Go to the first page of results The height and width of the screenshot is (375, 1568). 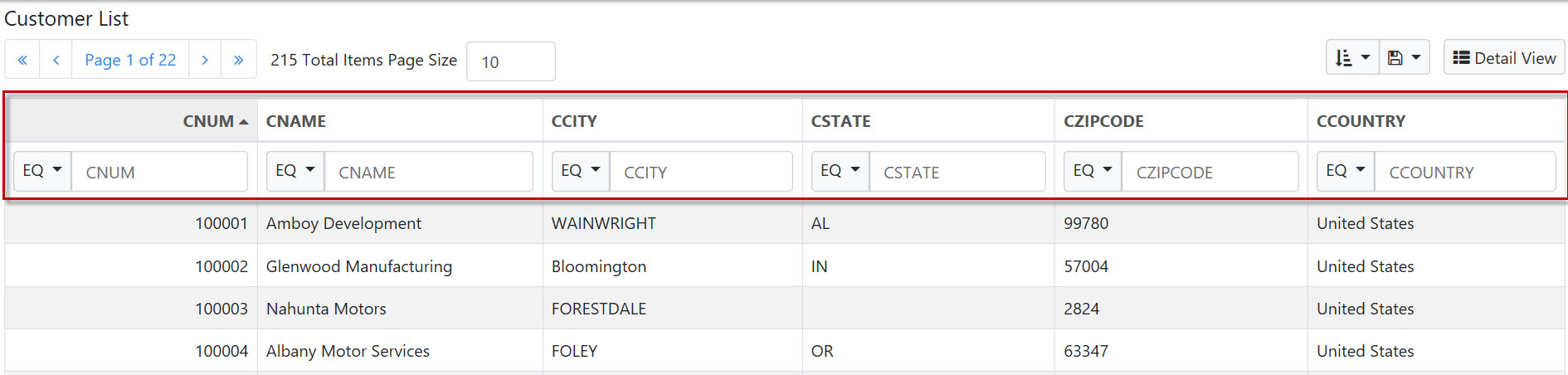click(x=22, y=60)
